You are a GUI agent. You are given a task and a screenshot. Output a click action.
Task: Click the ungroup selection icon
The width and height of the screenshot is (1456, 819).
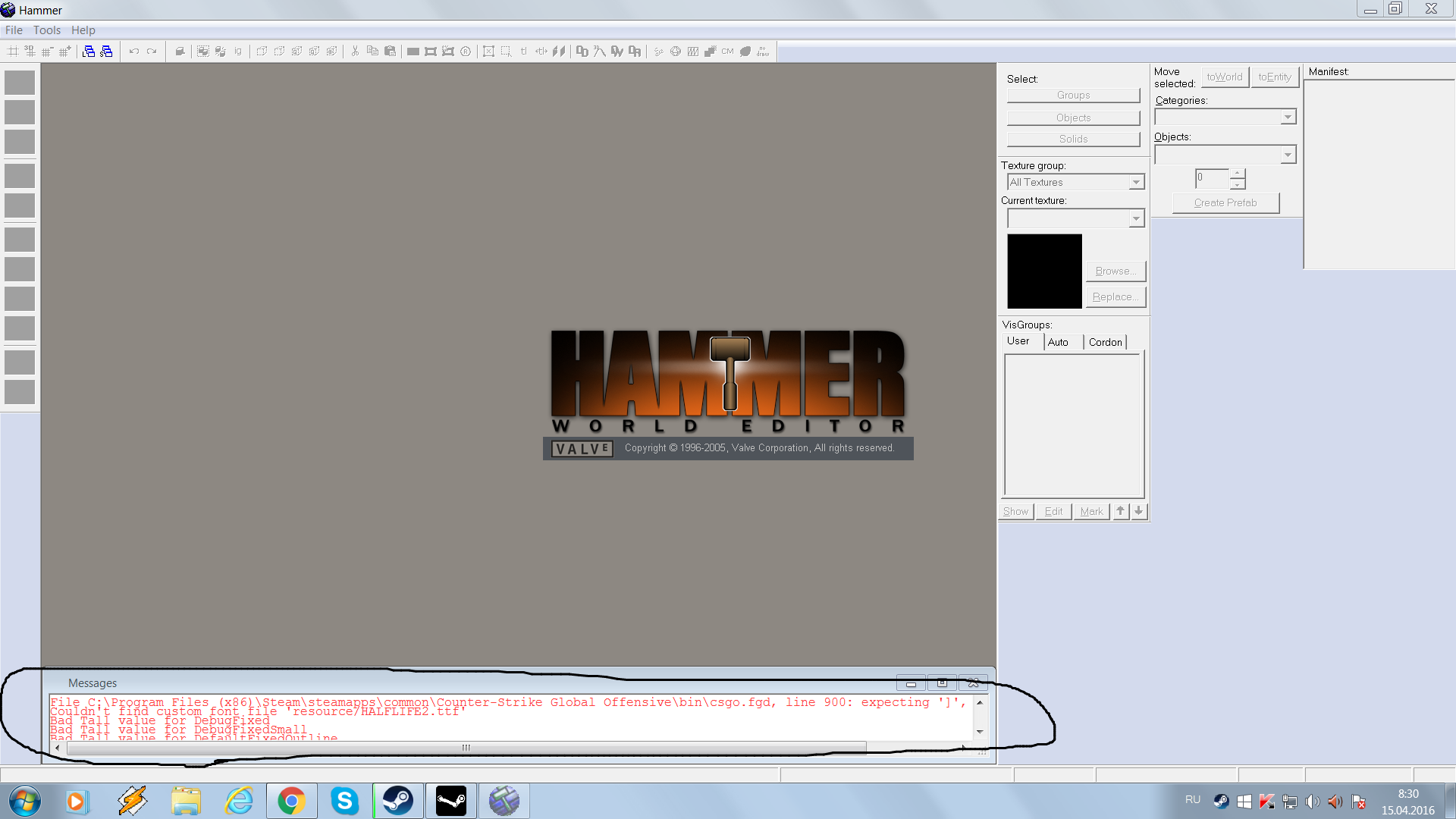[221, 52]
